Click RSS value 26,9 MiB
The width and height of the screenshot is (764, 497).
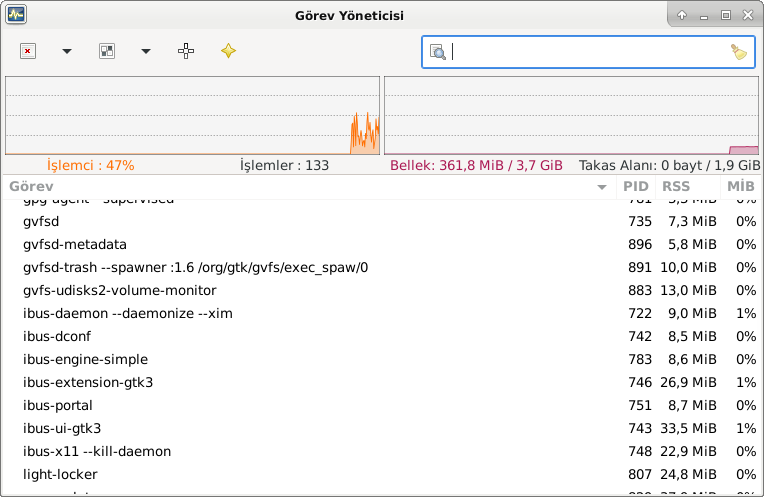tap(688, 382)
